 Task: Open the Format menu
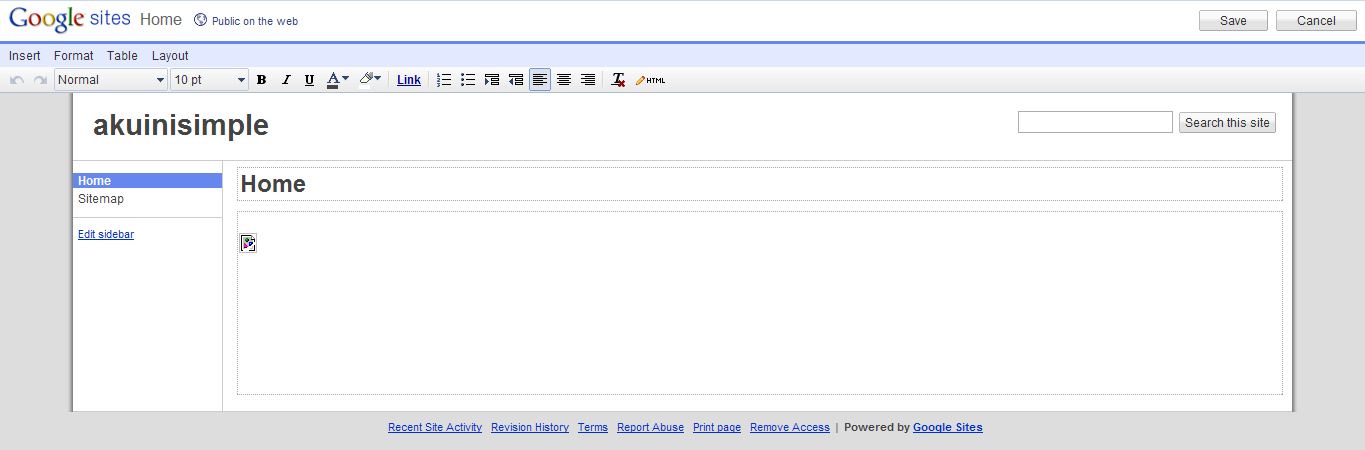click(74, 56)
